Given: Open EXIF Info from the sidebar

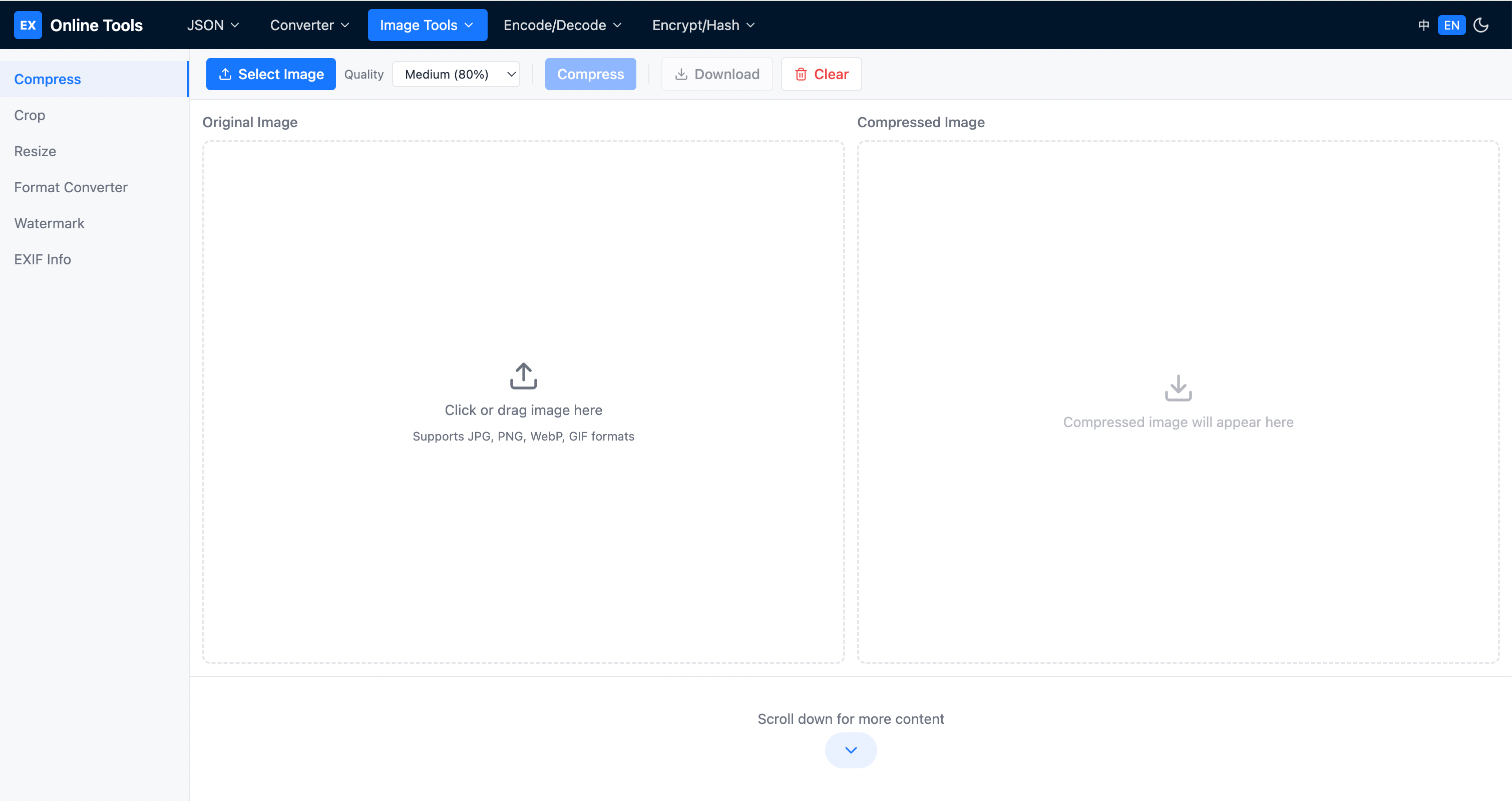Looking at the screenshot, I should pos(42,259).
